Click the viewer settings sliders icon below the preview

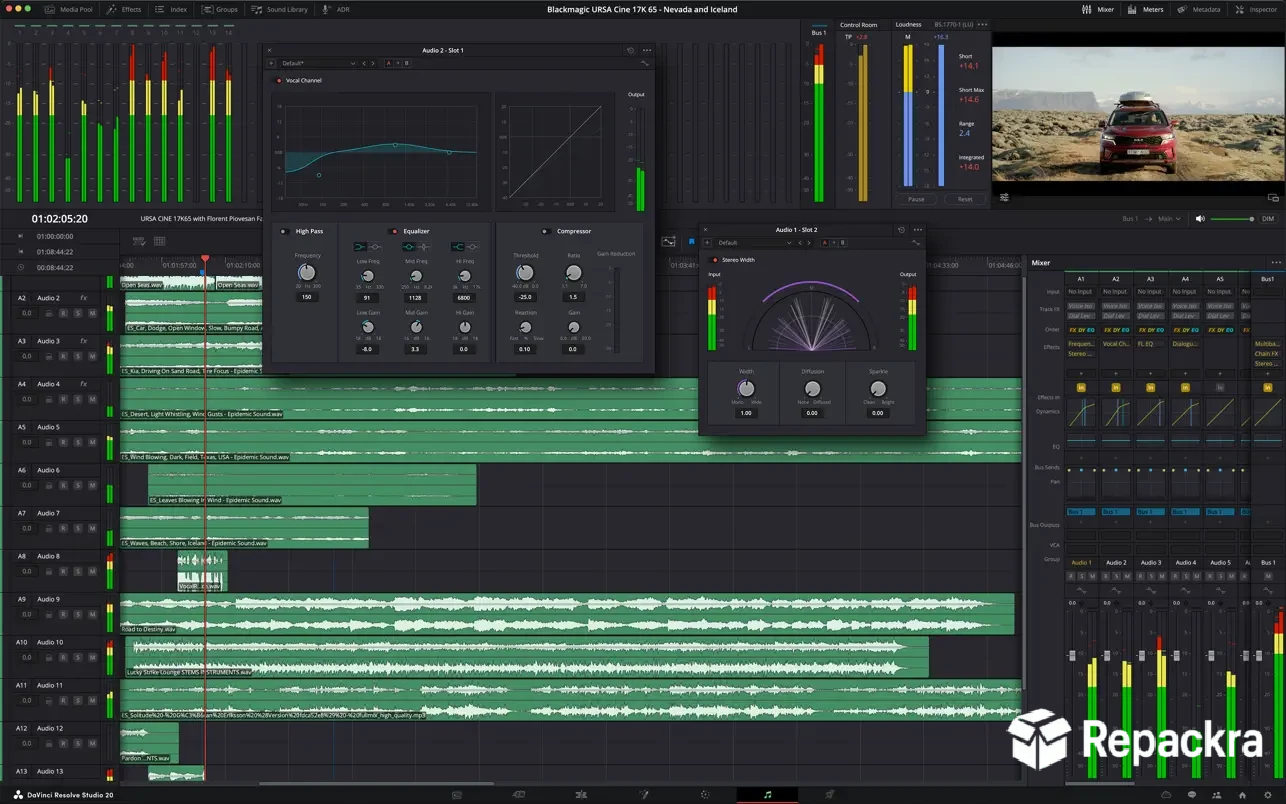1004,197
